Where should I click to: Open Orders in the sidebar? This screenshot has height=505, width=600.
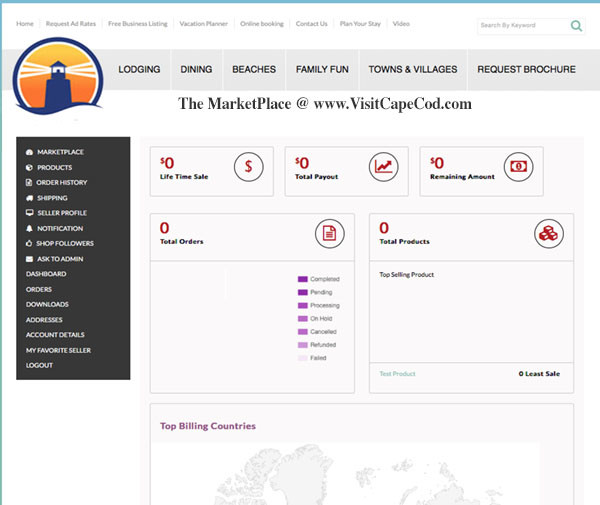39,290
